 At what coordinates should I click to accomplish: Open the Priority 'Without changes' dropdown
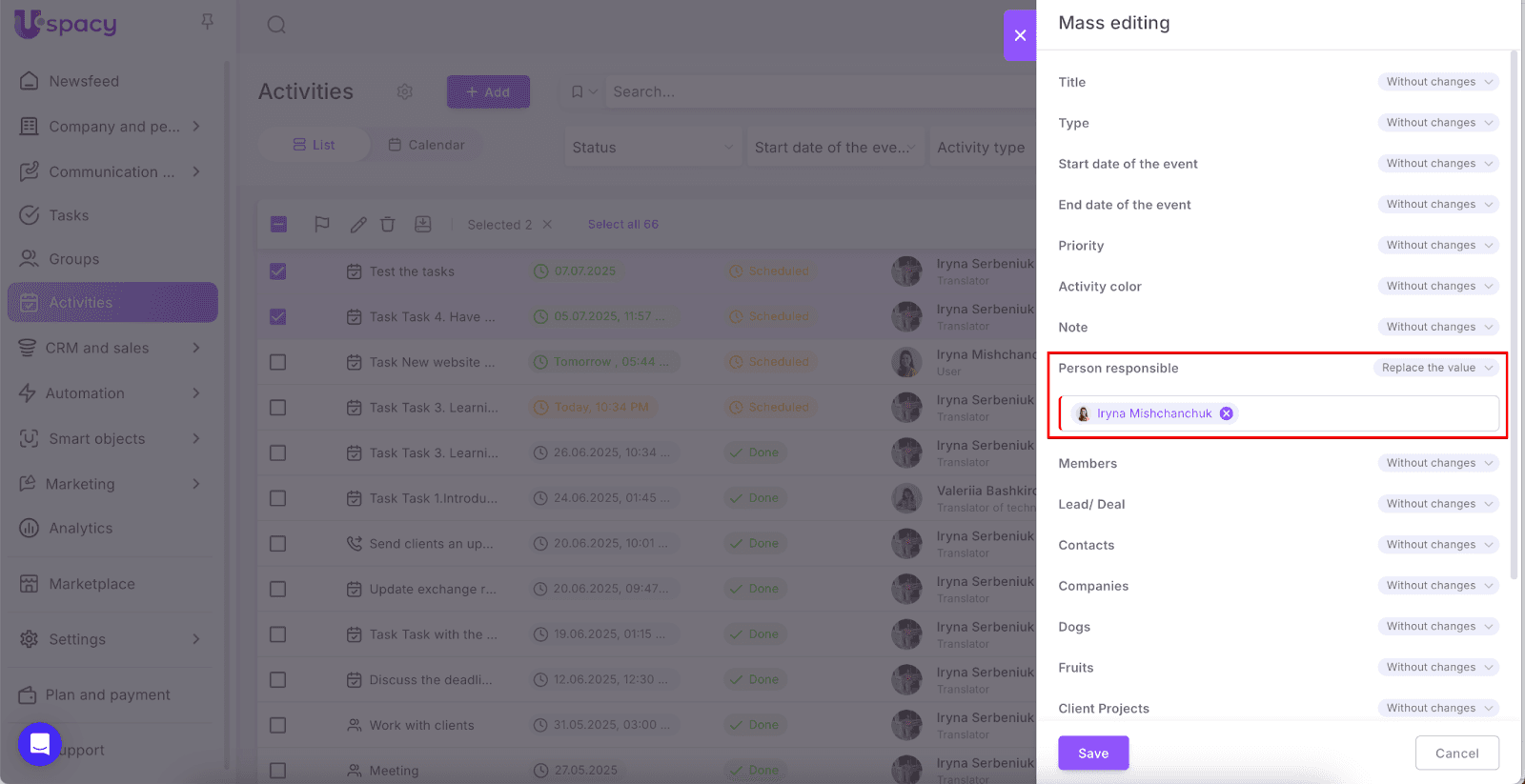click(1437, 246)
